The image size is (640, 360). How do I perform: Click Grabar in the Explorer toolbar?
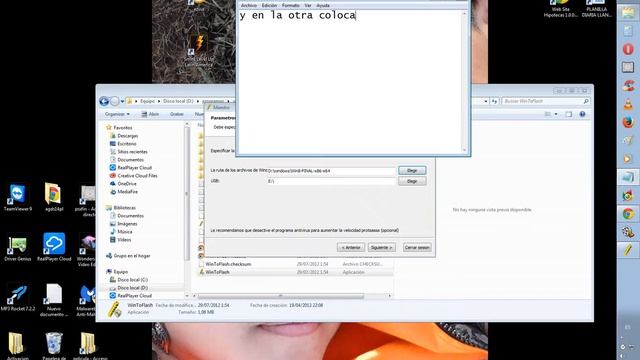point(176,114)
